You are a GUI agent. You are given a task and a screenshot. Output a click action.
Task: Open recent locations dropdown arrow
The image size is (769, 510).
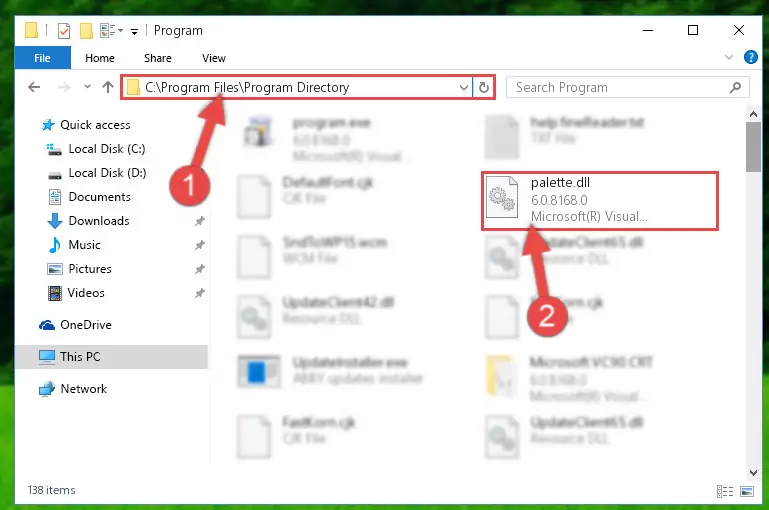pos(87,87)
